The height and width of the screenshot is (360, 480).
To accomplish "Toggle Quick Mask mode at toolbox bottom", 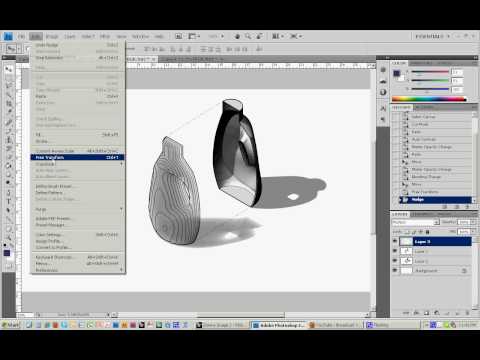I will 8,266.
